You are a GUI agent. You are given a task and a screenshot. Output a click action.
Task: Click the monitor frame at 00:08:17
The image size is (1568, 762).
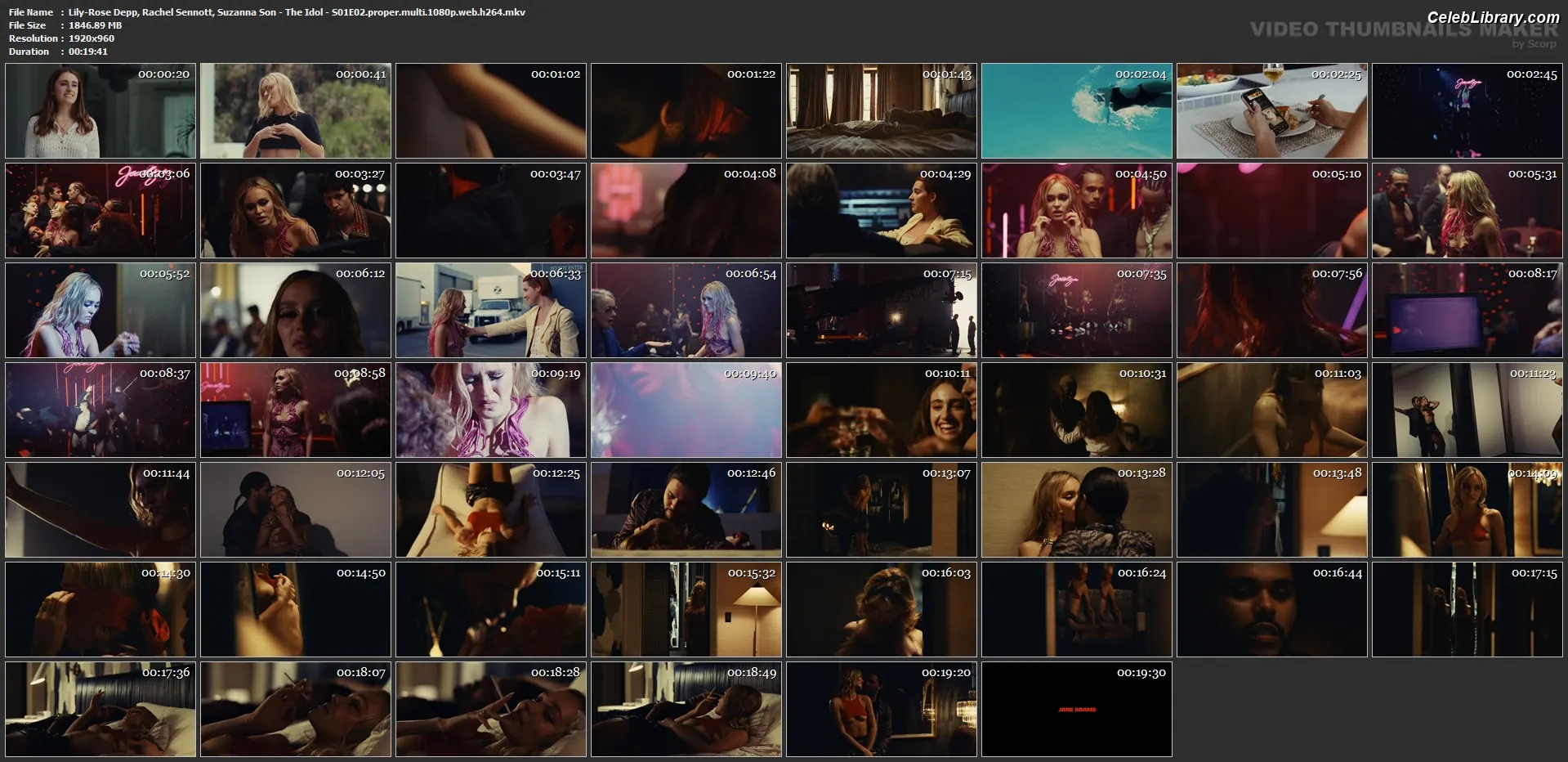[x=1467, y=310]
